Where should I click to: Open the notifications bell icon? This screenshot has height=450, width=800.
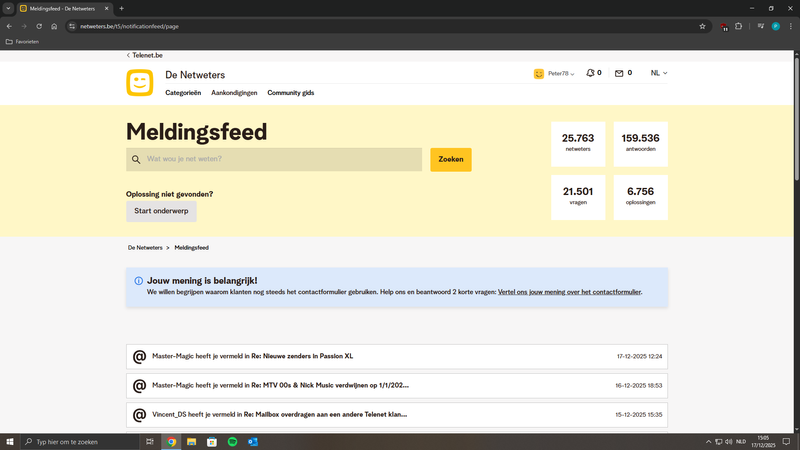pos(591,73)
